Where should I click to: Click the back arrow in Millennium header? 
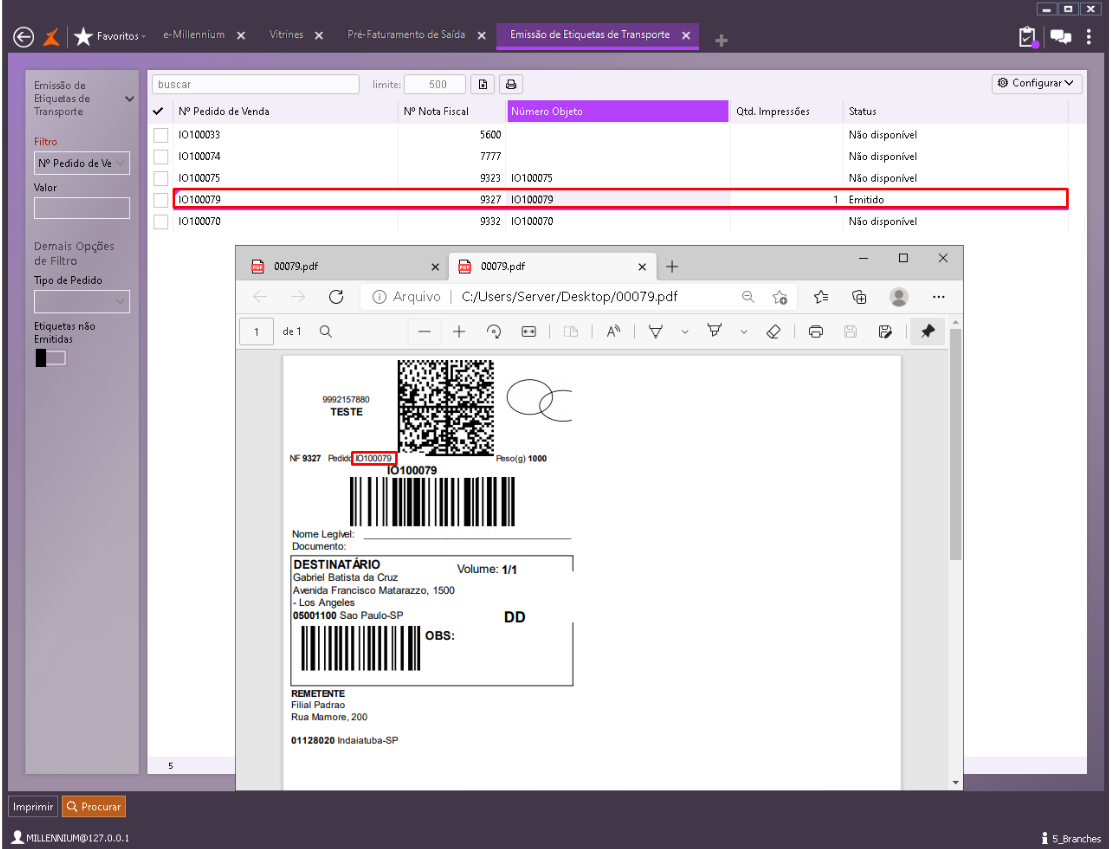coord(24,37)
